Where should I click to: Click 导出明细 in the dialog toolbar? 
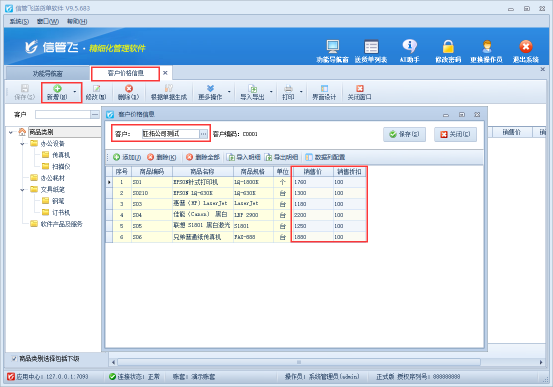pyautogui.click(x=281, y=157)
